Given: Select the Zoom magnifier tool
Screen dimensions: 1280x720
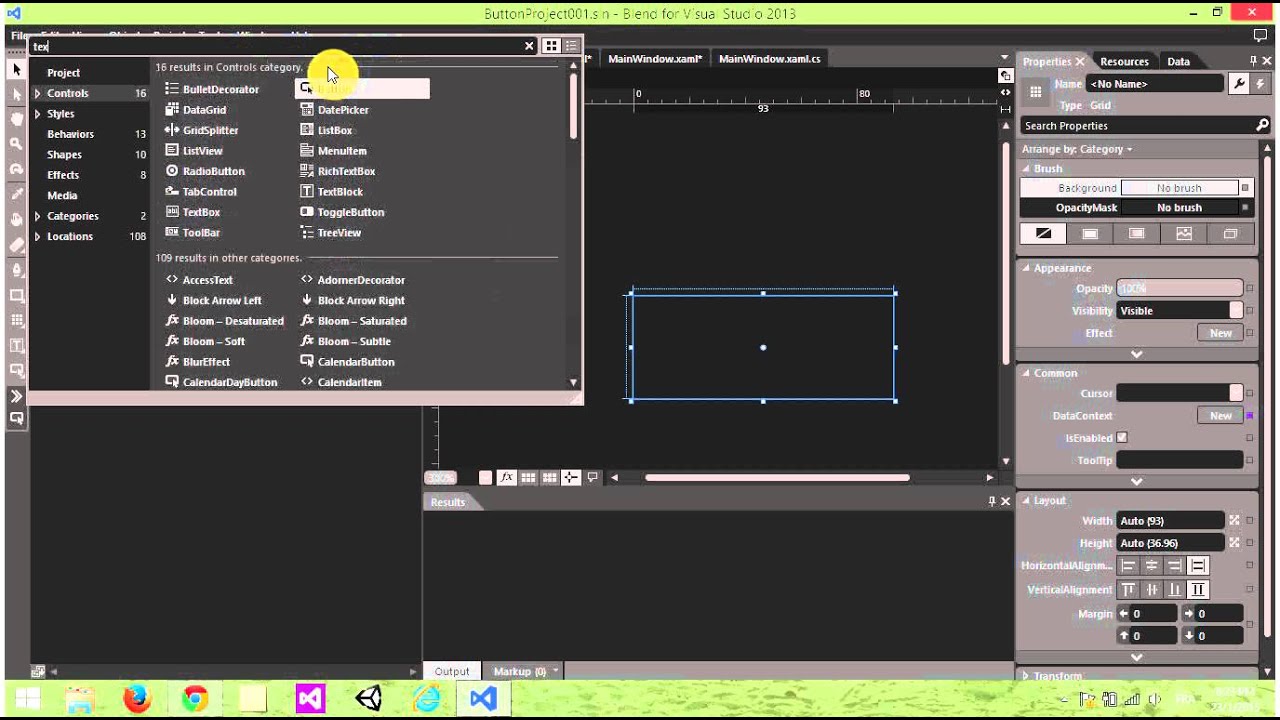Looking at the screenshot, I should [x=17, y=144].
